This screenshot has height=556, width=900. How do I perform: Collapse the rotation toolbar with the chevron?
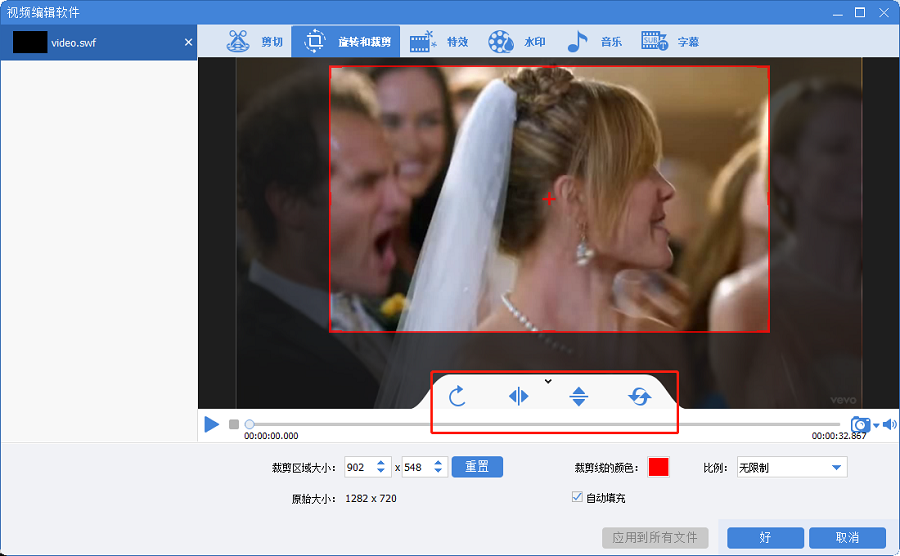tap(548, 381)
